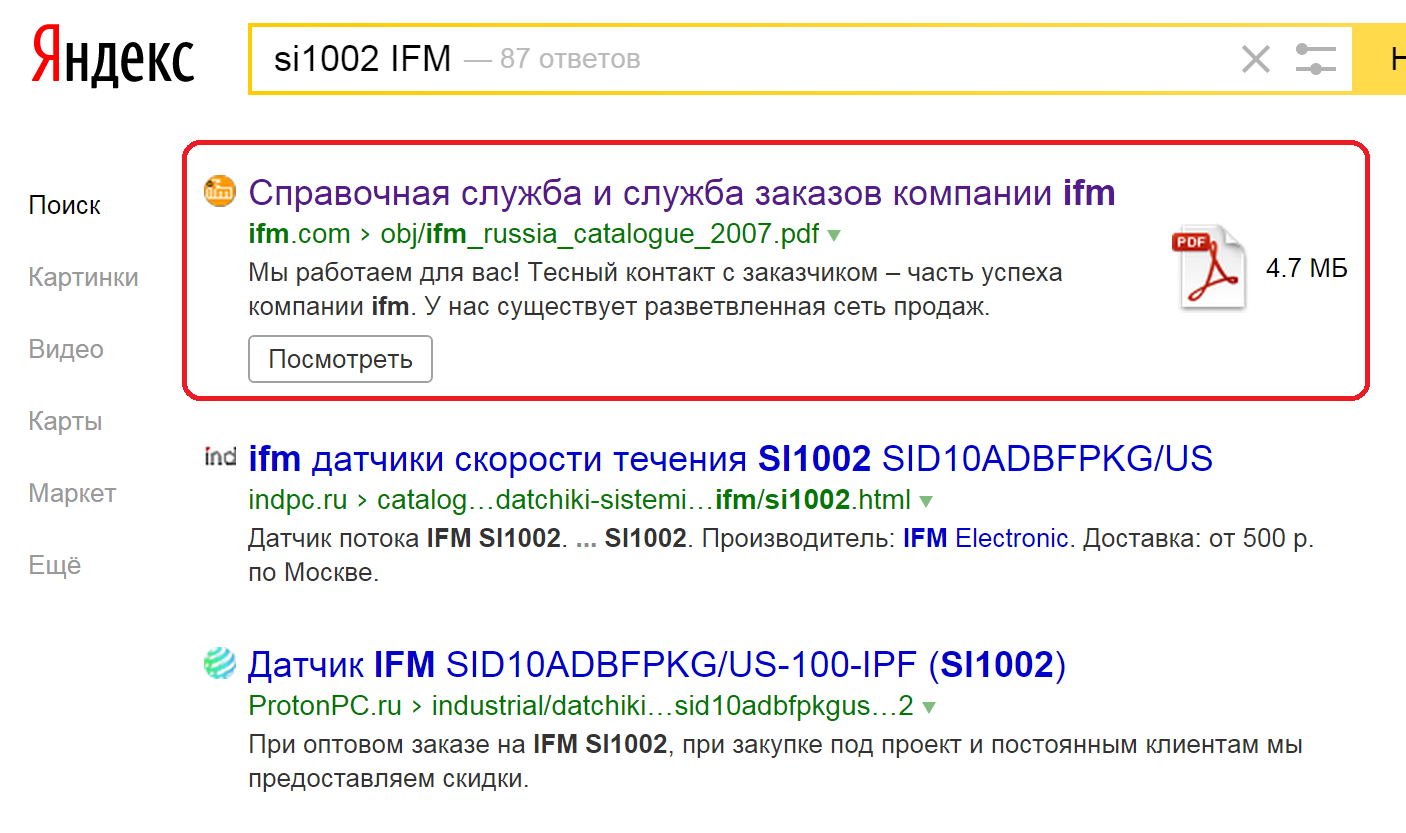Click the snippet starting При оптовом заказе
This screenshot has width=1406, height=833.
point(775,762)
